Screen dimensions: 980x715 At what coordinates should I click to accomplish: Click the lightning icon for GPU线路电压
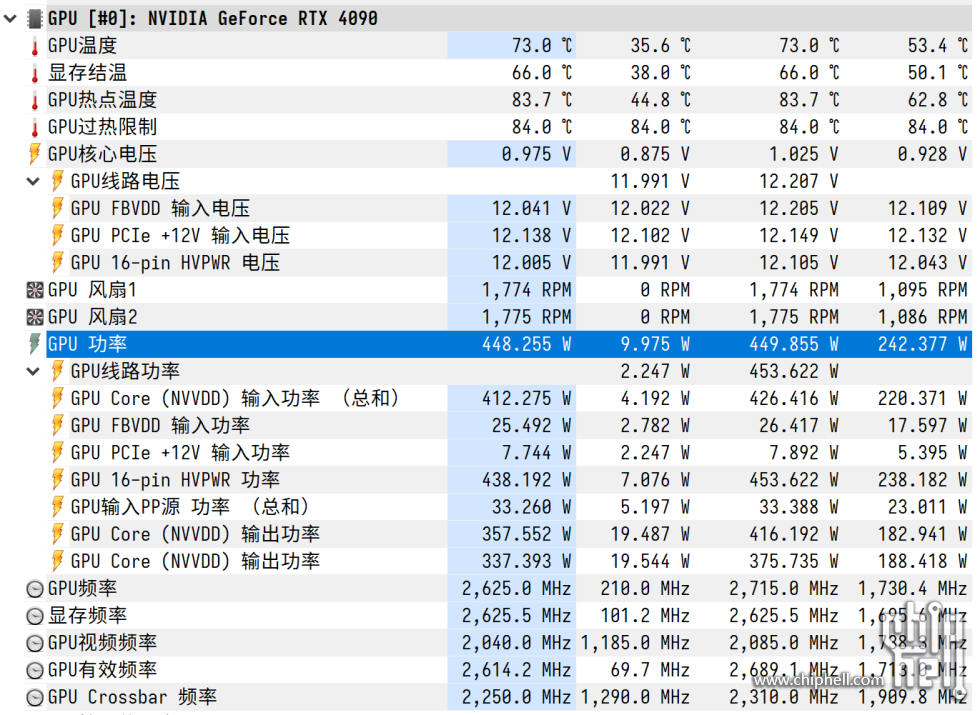click(x=58, y=181)
